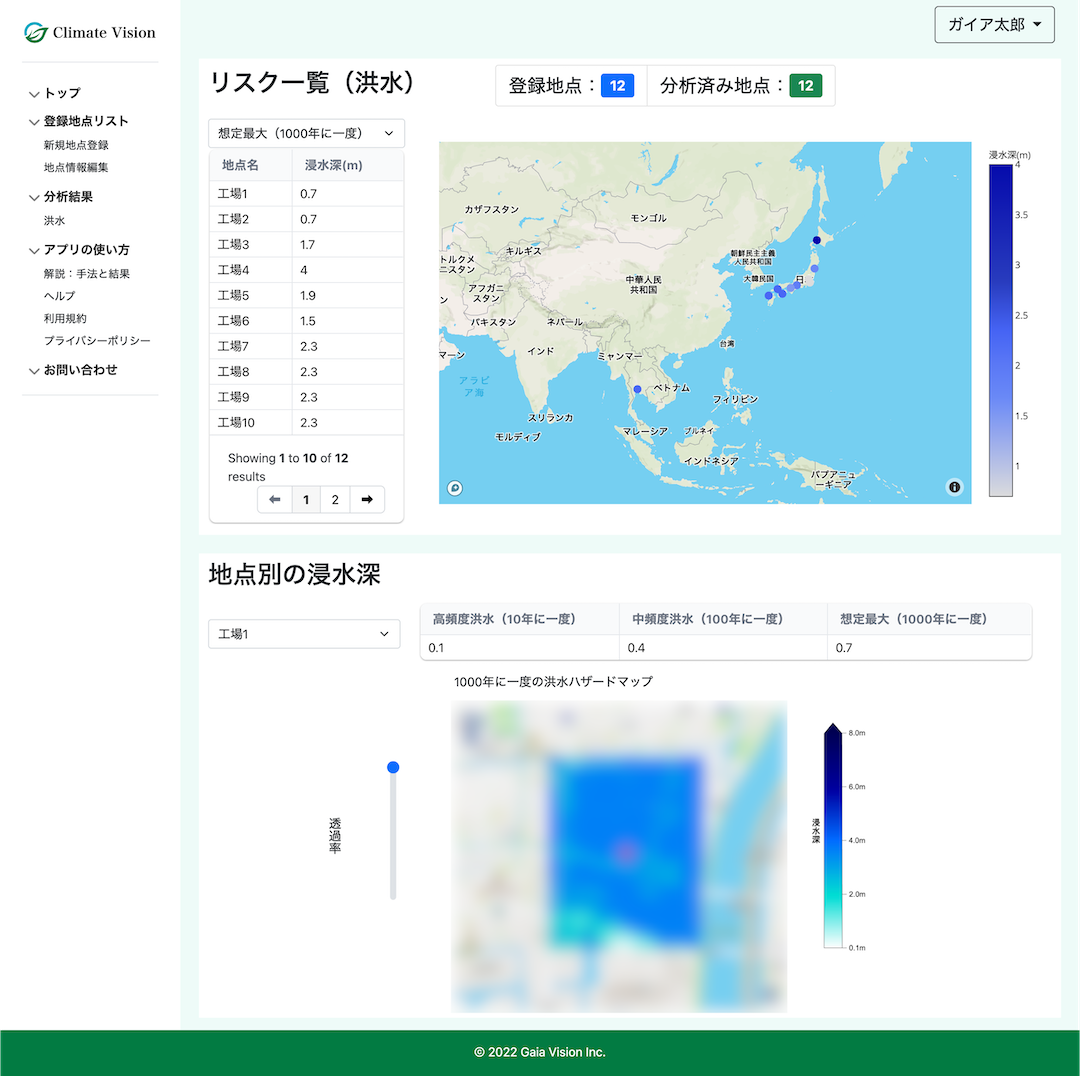Go to previous page with left arrow

[x=275, y=500]
